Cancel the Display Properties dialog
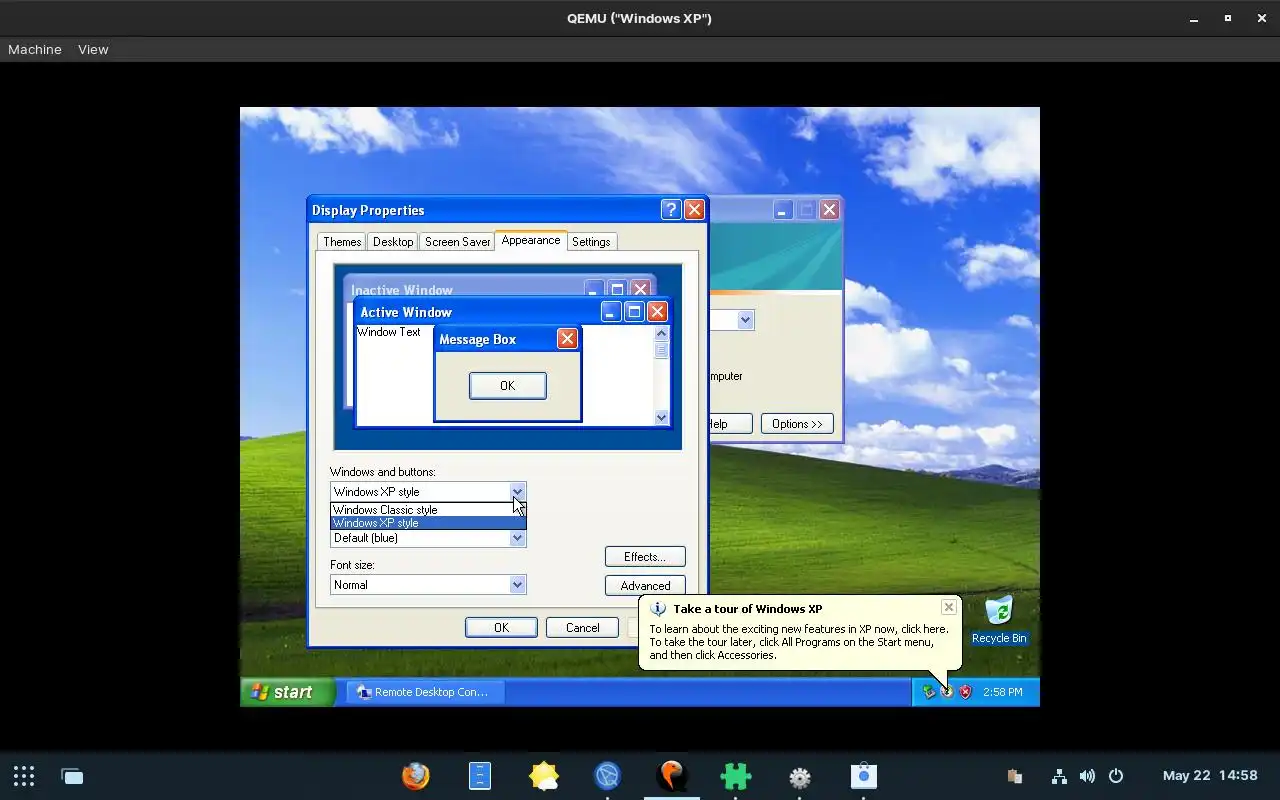The width and height of the screenshot is (1280, 800). pyautogui.click(x=582, y=628)
